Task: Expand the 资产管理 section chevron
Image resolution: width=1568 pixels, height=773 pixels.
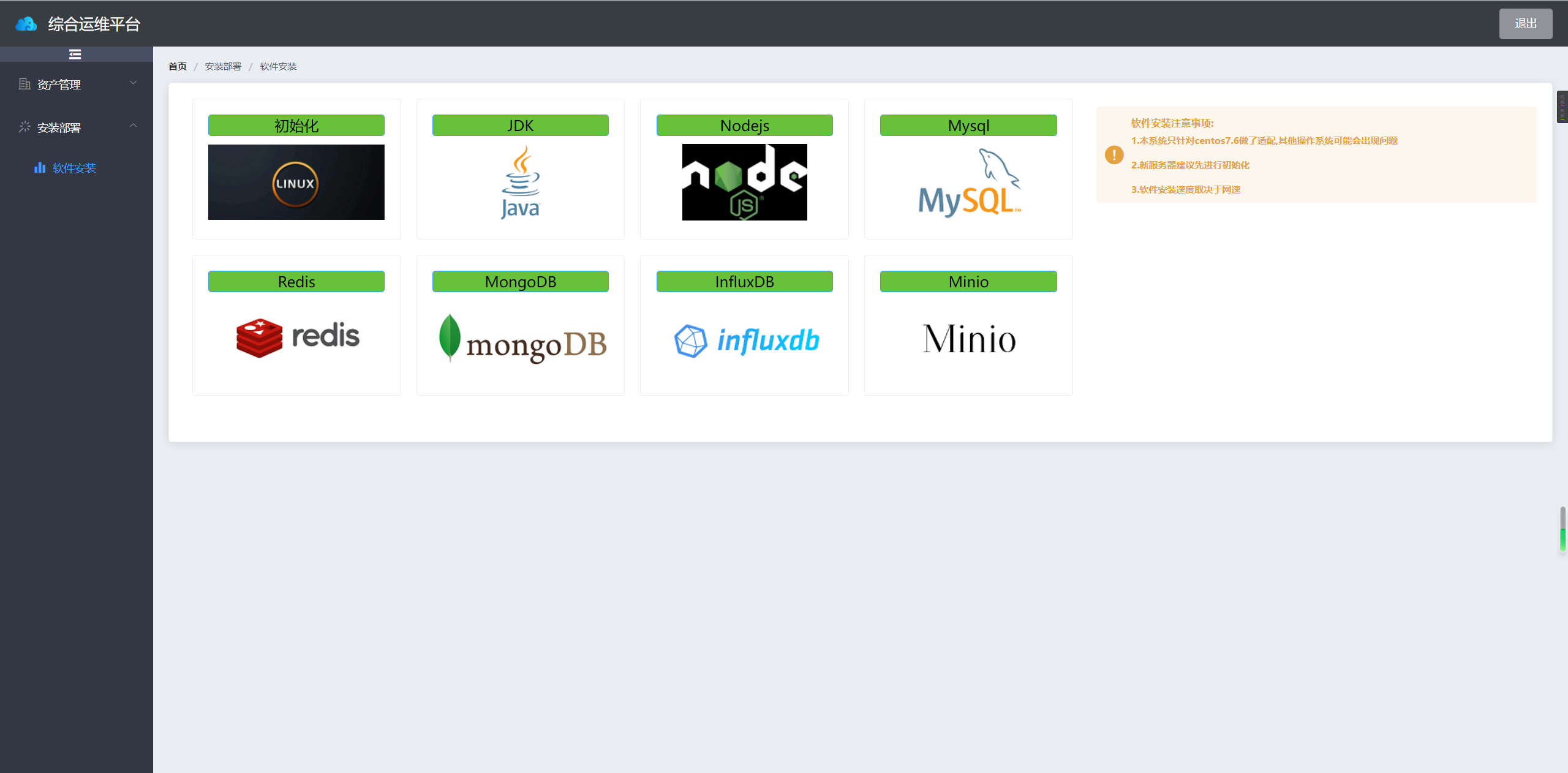Action: pos(134,82)
